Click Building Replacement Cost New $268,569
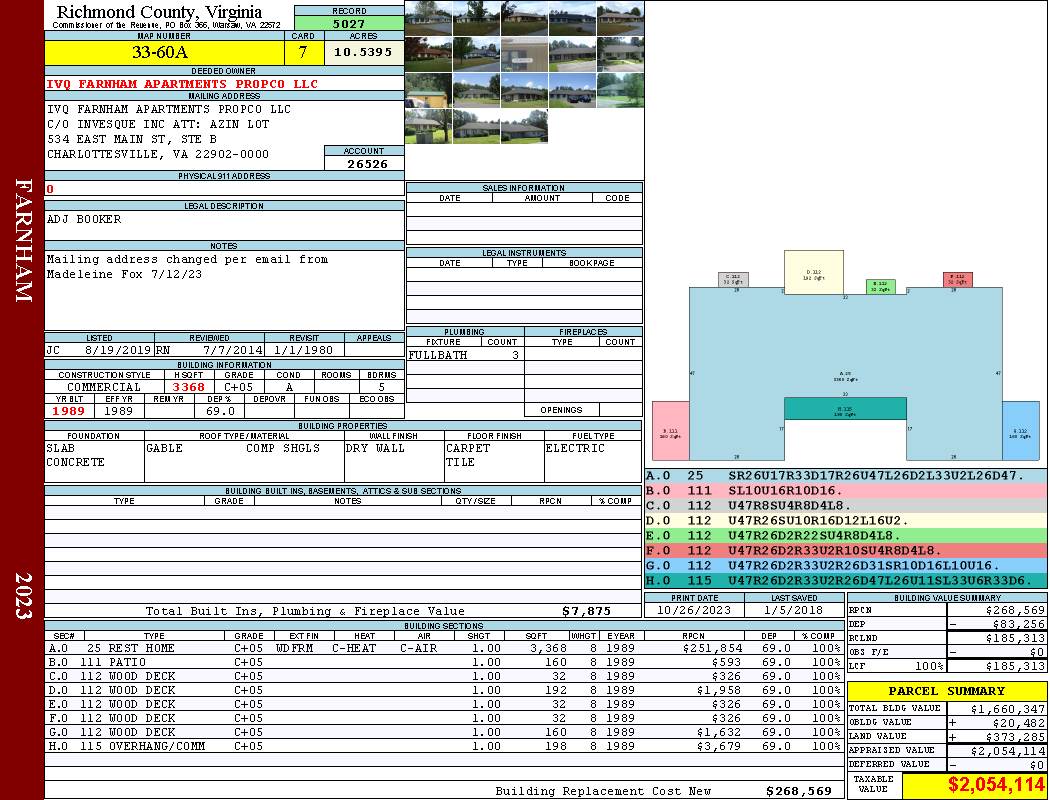This screenshot has height=800, width=1050. click(x=799, y=791)
